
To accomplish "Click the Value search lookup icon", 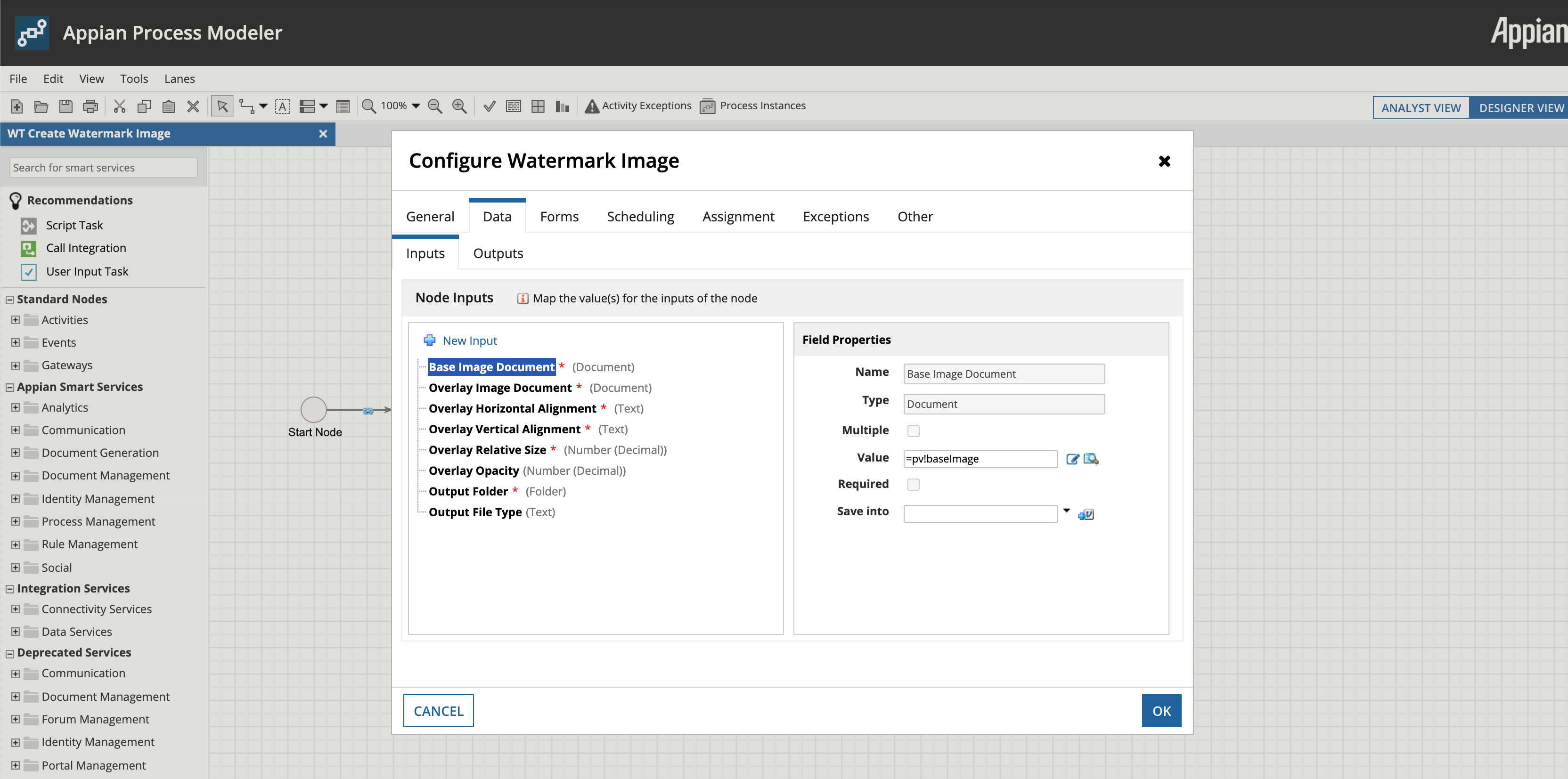I will pos(1091,459).
